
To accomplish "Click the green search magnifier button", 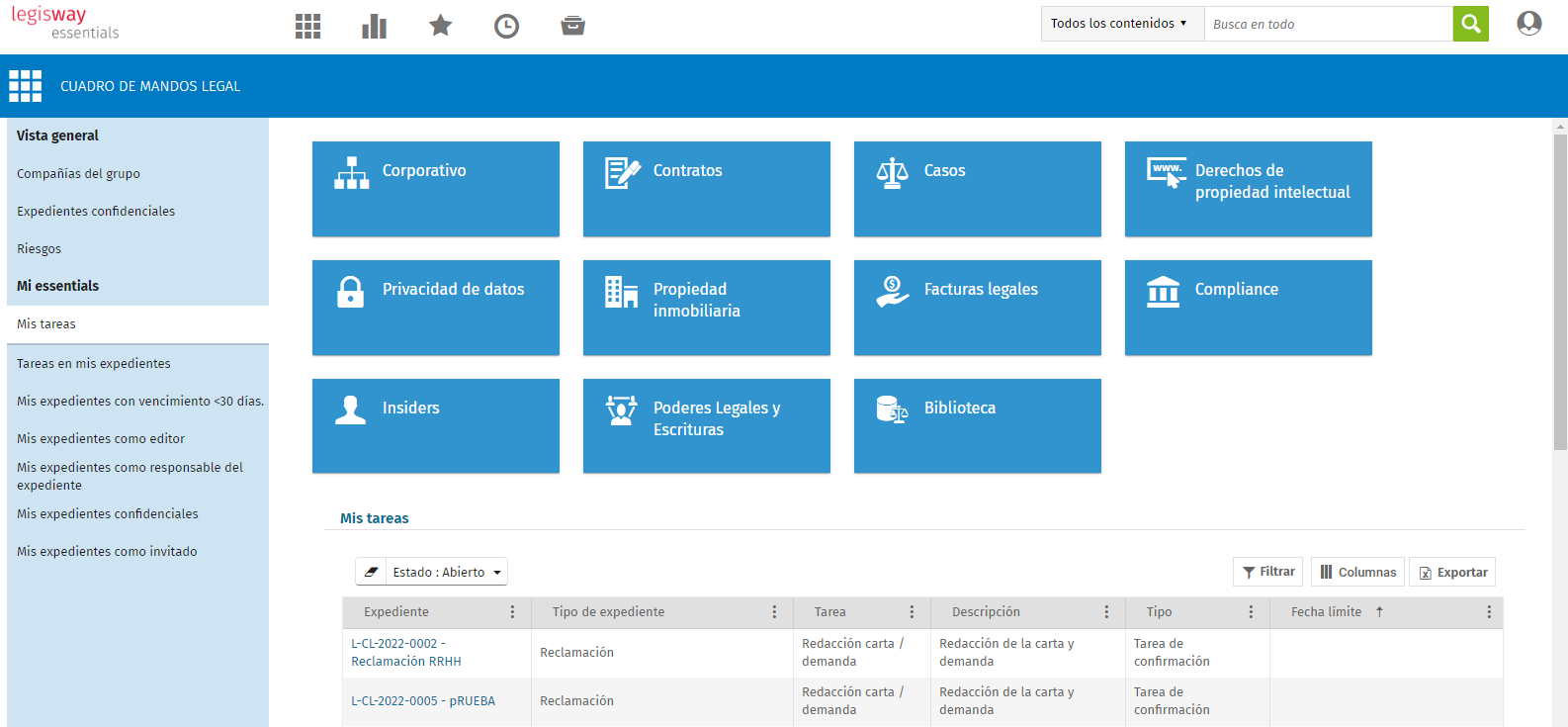I will 1470,24.
